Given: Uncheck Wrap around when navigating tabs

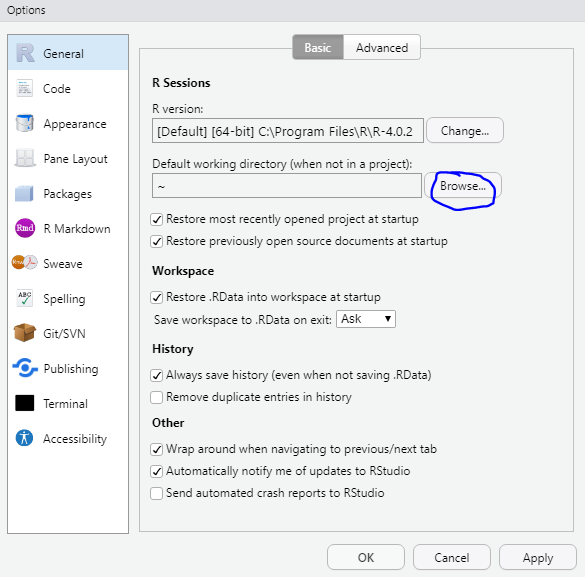Looking at the screenshot, I should pyautogui.click(x=157, y=449).
